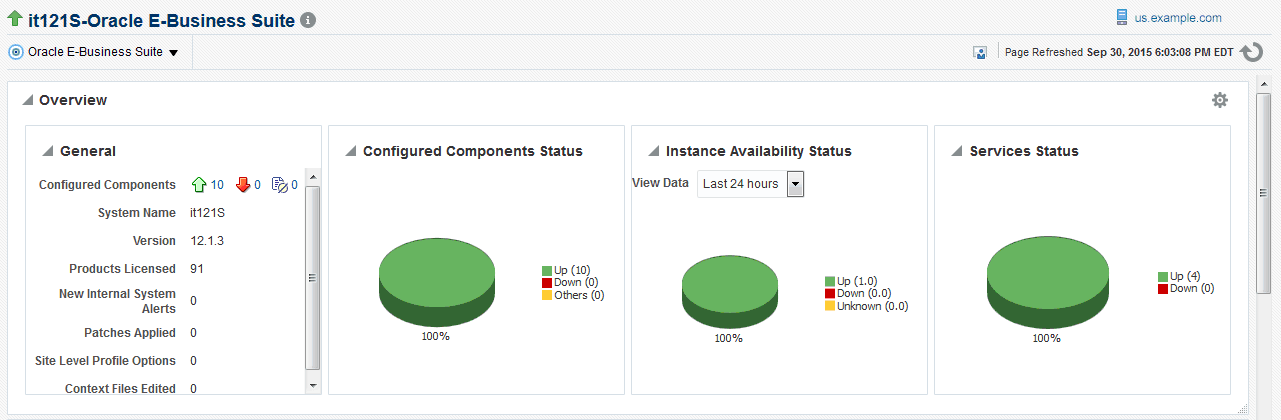Open the 0 down components link
Viewport: 1281px width, 420px height.
point(257,185)
